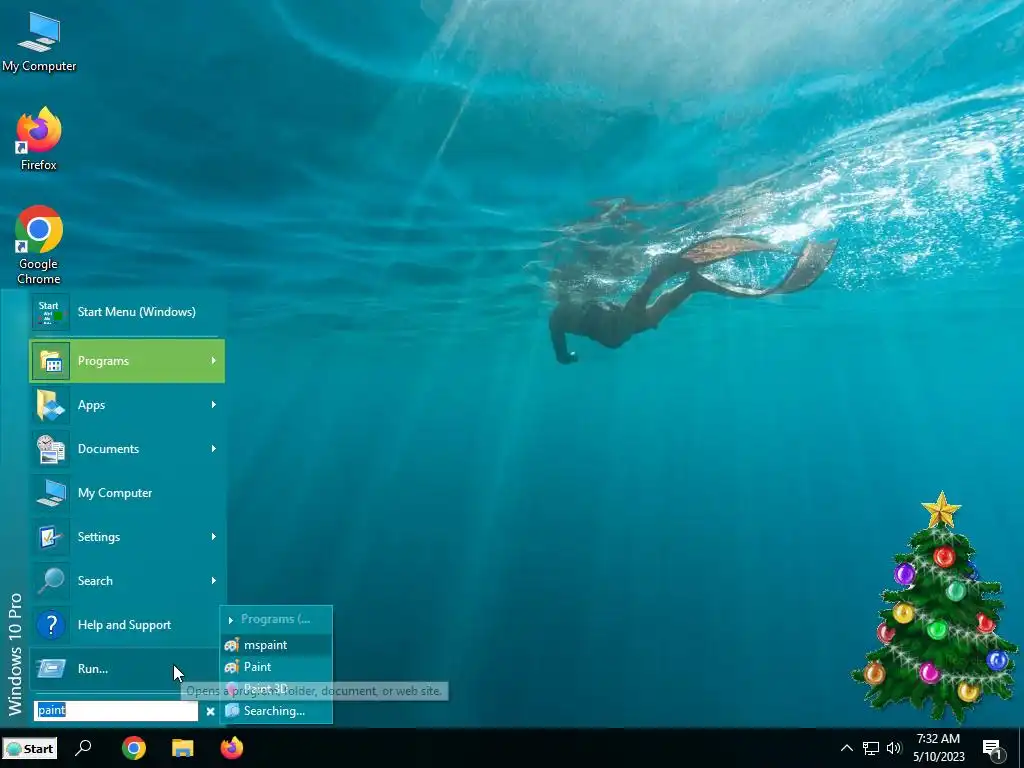Click the Documents icon in start menu
Screen dimensions: 1024x768
point(51,449)
